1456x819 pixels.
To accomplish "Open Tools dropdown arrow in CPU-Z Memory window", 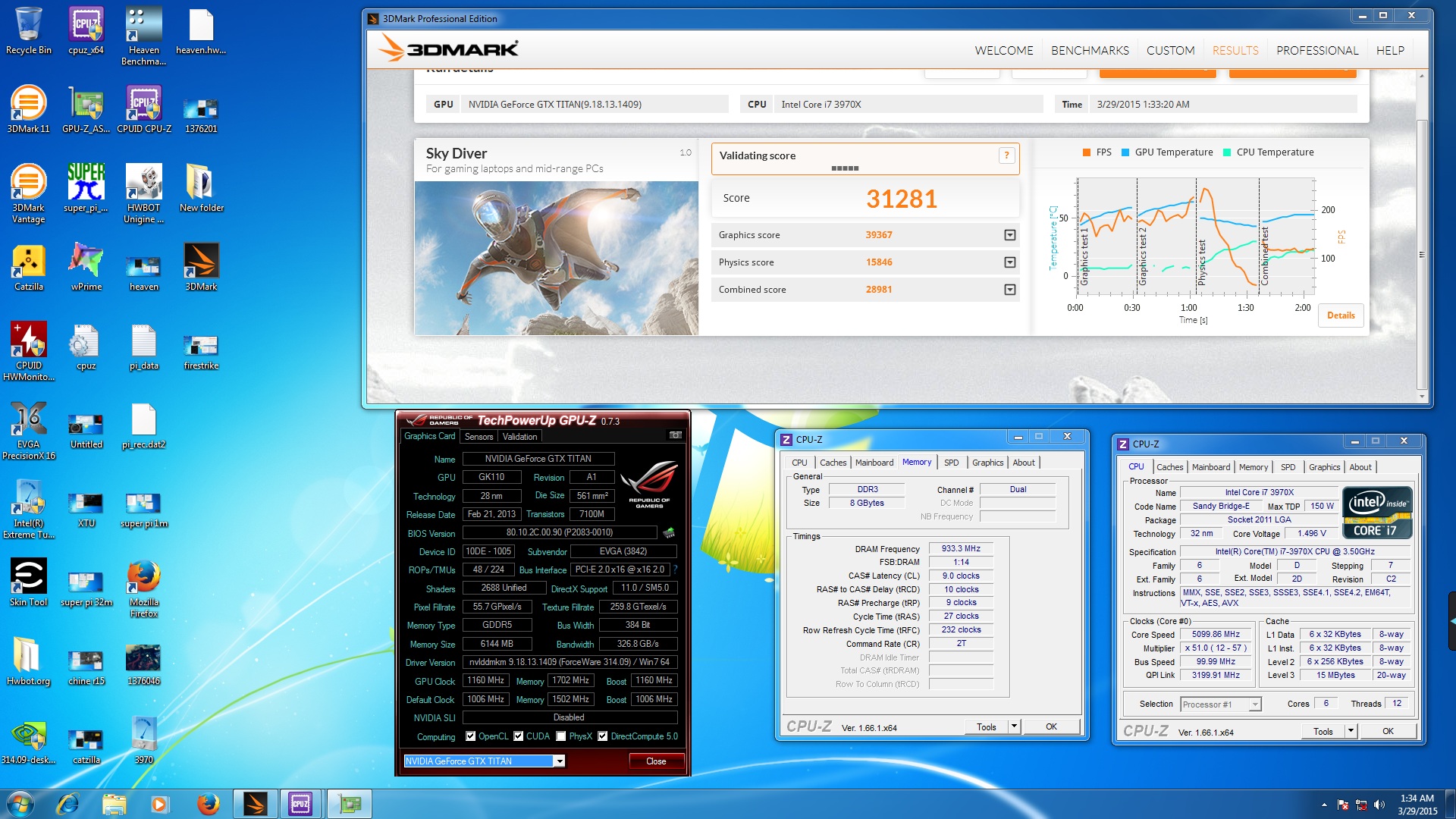I will (x=1014, y=726).
